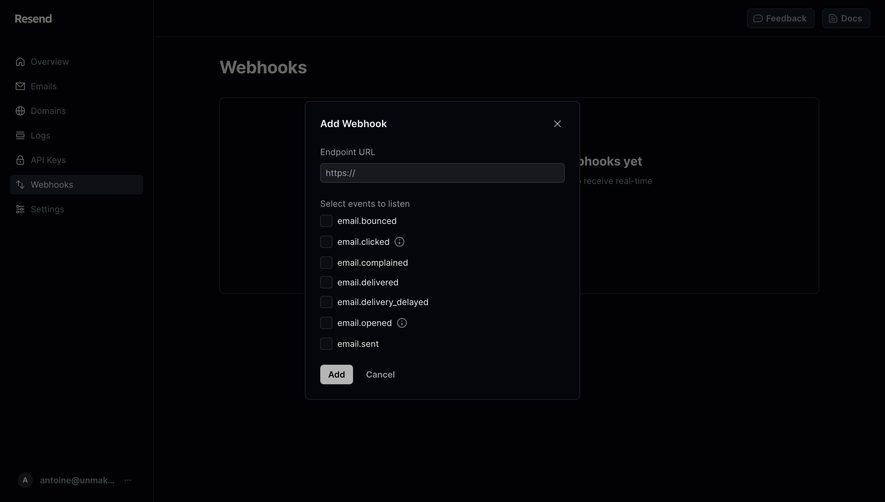Click the info icon next to email.clicked

click(400, 242)
